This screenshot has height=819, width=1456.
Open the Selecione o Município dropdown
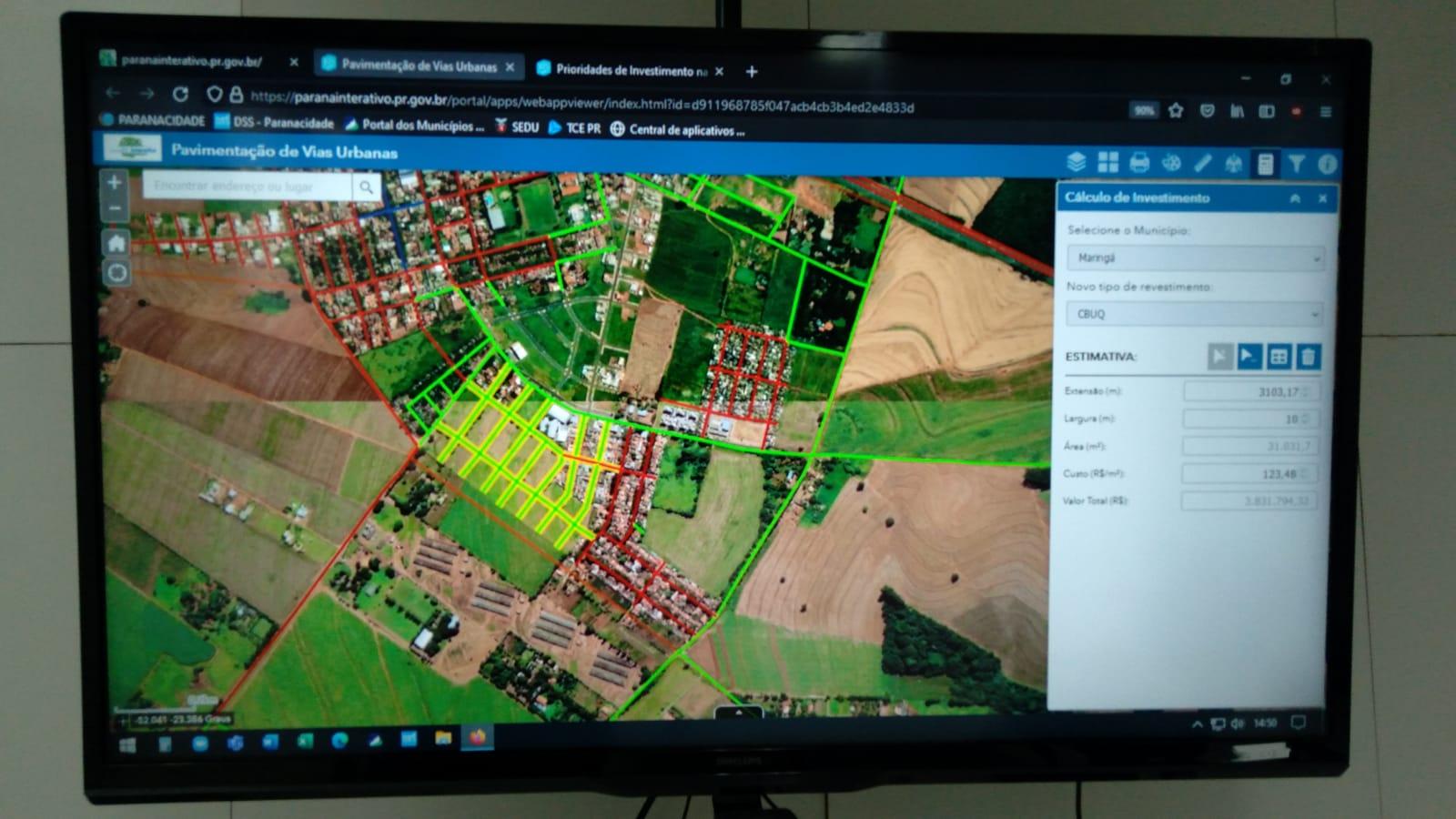[x=1195, y=258]
